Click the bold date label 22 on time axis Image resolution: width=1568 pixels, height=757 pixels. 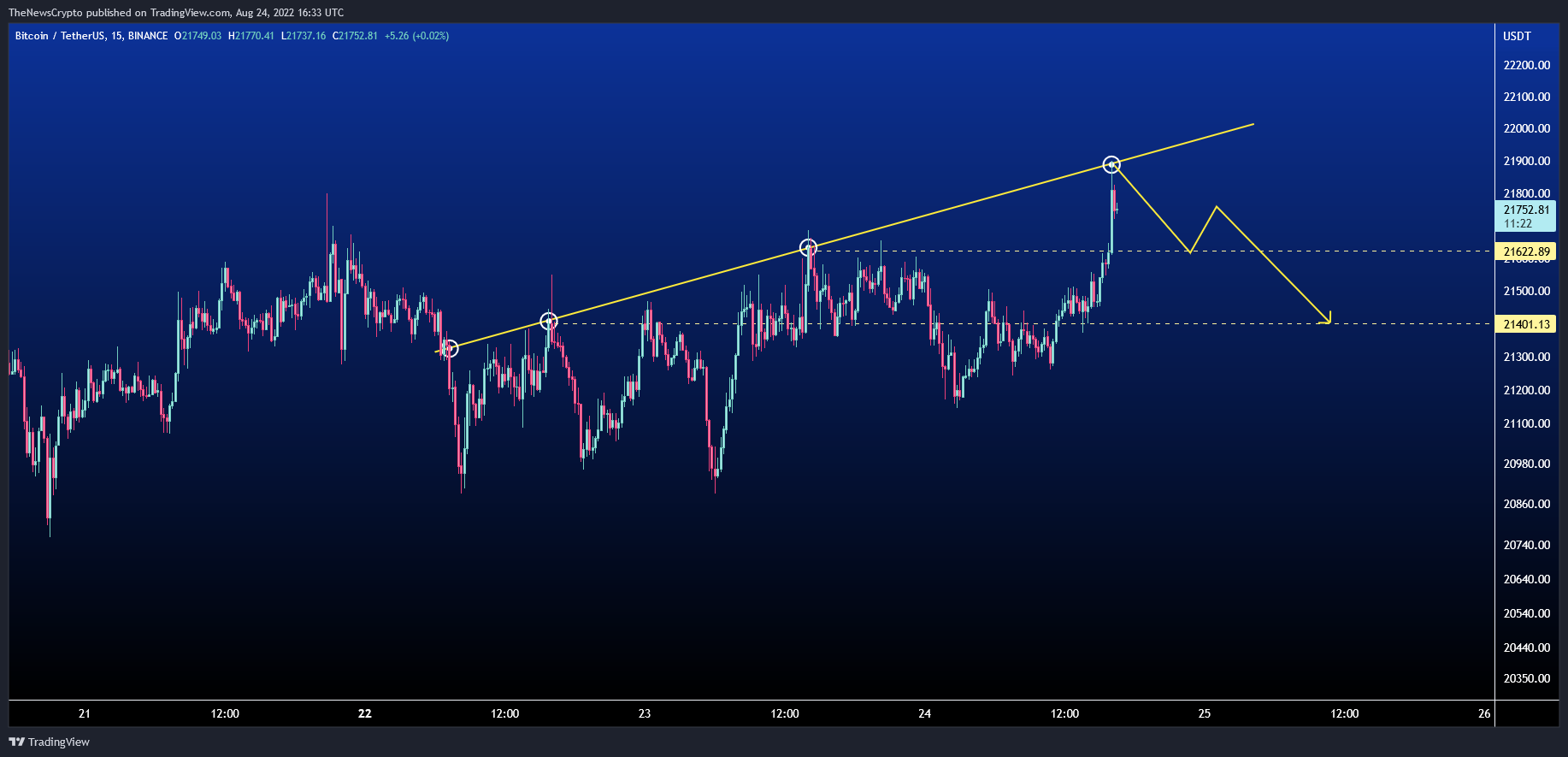pos(365,713)
